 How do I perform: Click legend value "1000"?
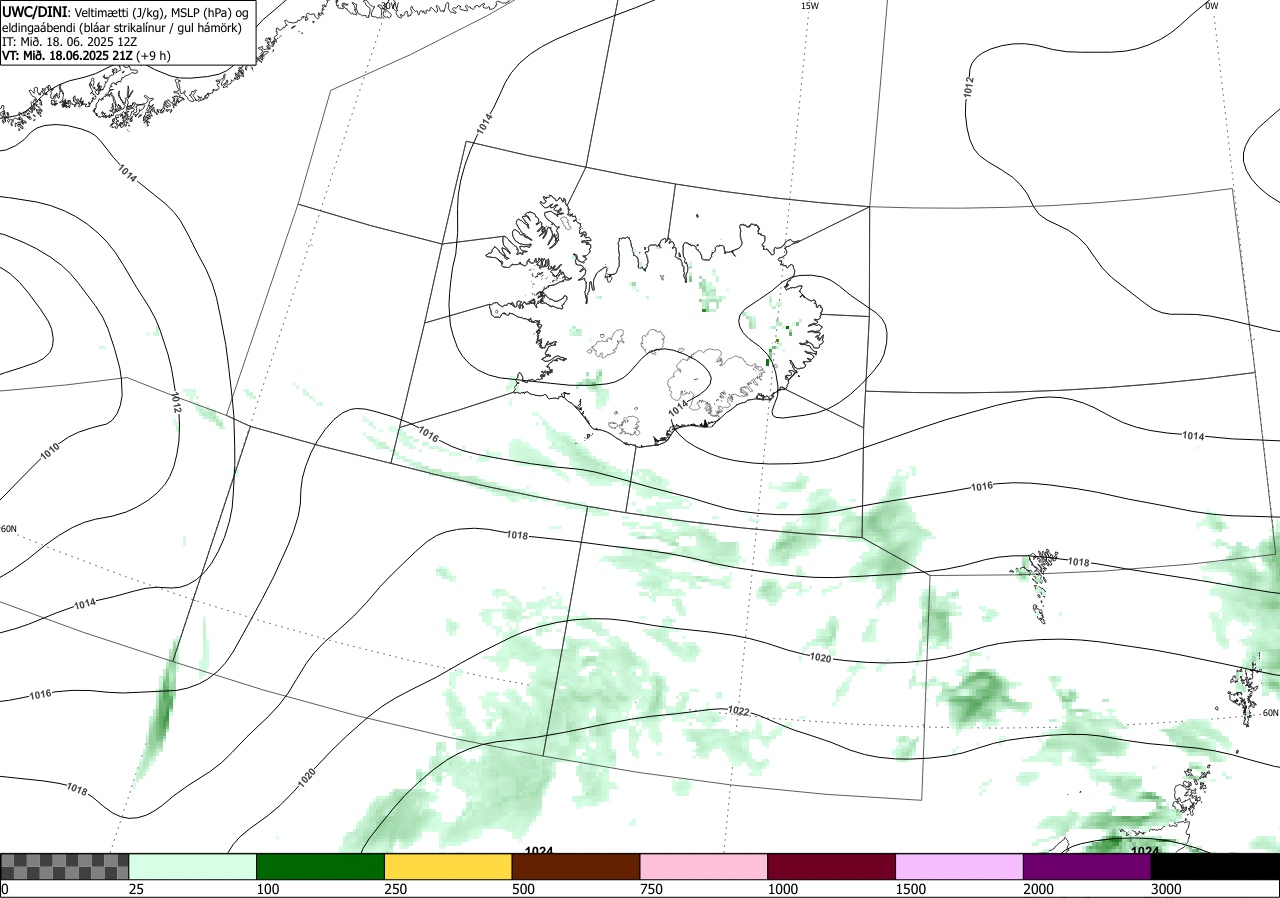[x=784, y=889]
